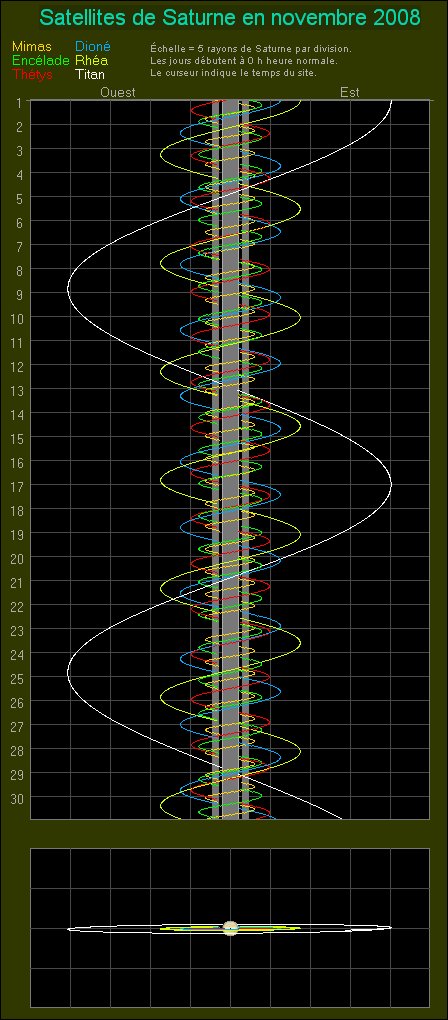Click the Est direction label
The width and height of the screenshot is (448, 1020).
pos(350,92)
